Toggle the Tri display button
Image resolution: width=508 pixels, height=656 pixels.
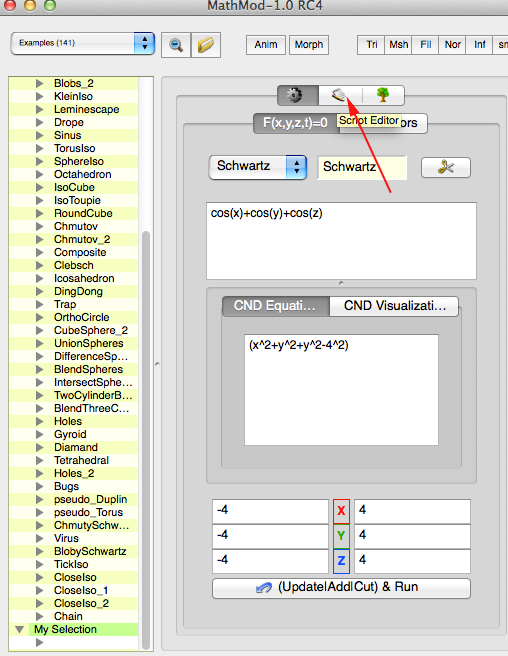(x=372, y=45)
